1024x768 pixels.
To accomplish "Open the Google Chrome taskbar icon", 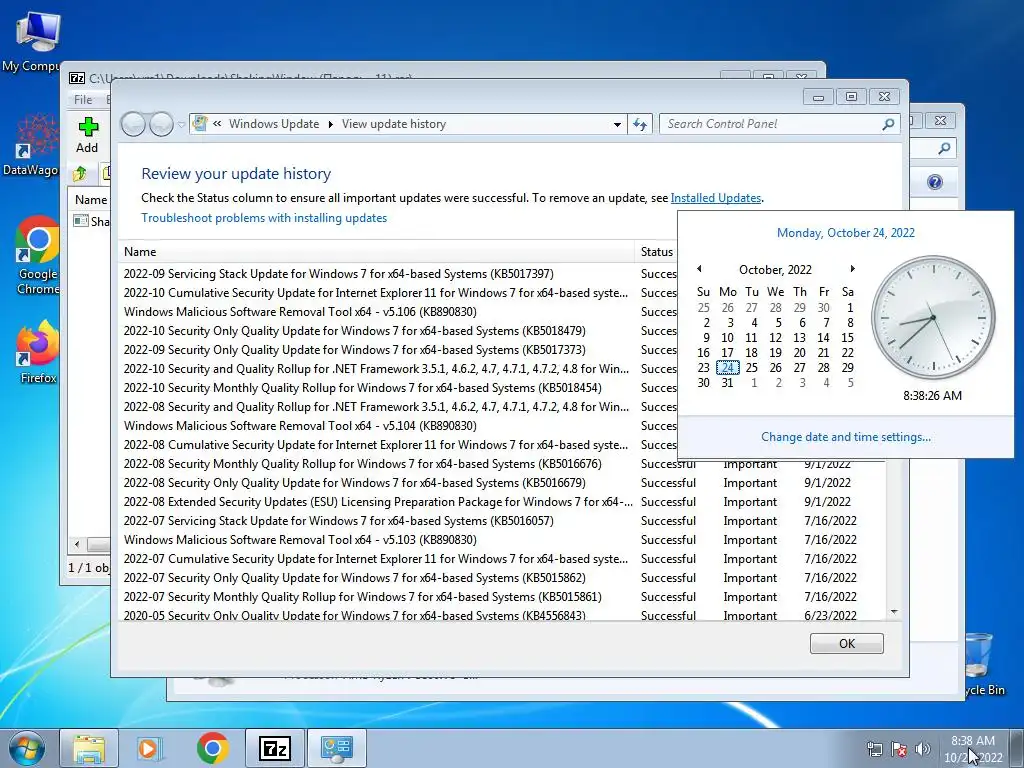I will point(212,748).
